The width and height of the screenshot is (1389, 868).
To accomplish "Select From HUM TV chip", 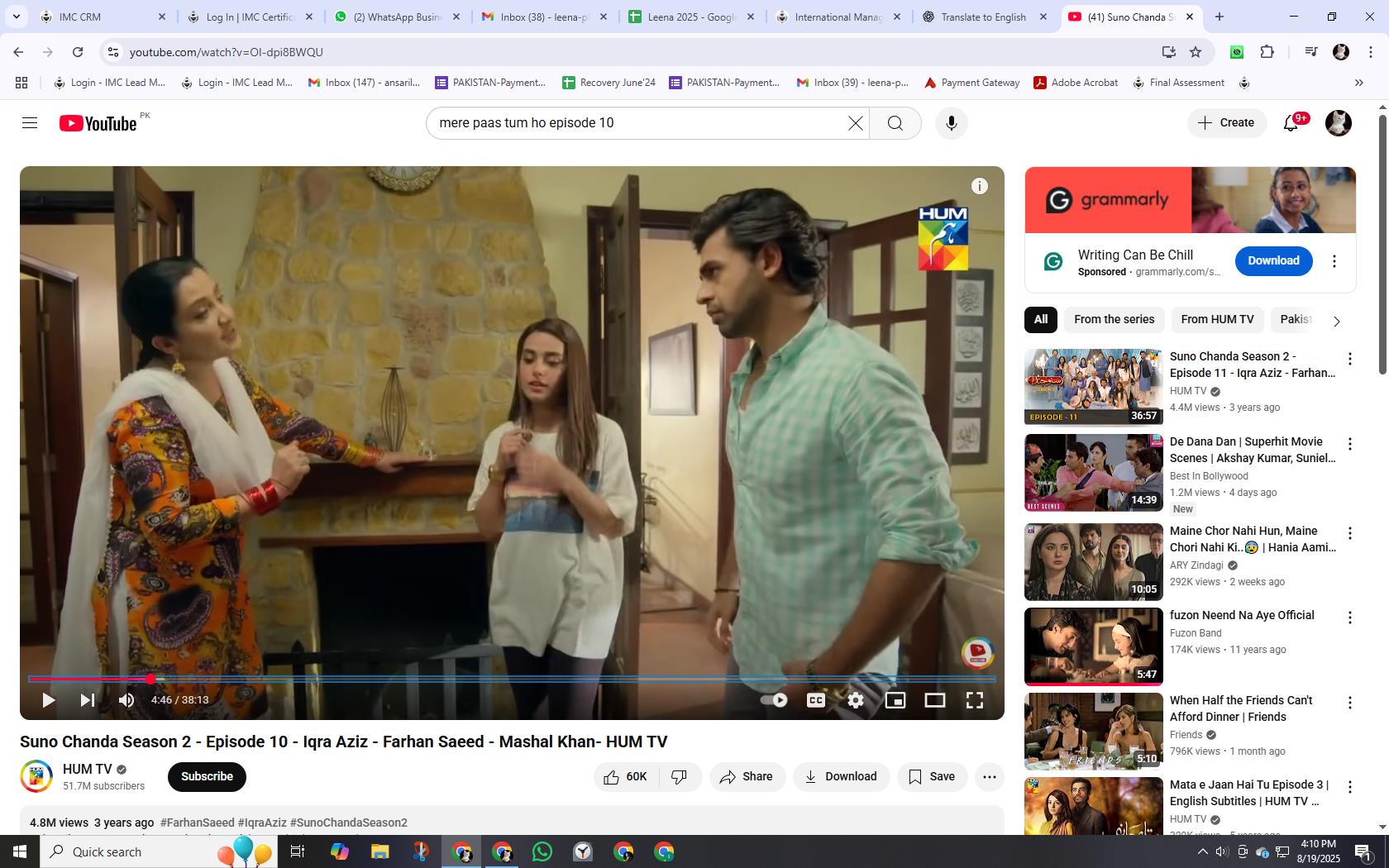I will coord(1217,319).
